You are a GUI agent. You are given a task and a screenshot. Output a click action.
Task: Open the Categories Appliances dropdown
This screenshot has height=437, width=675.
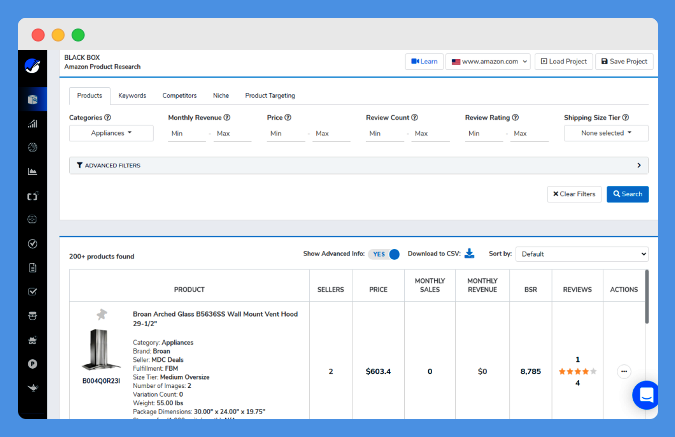(111, 133)
